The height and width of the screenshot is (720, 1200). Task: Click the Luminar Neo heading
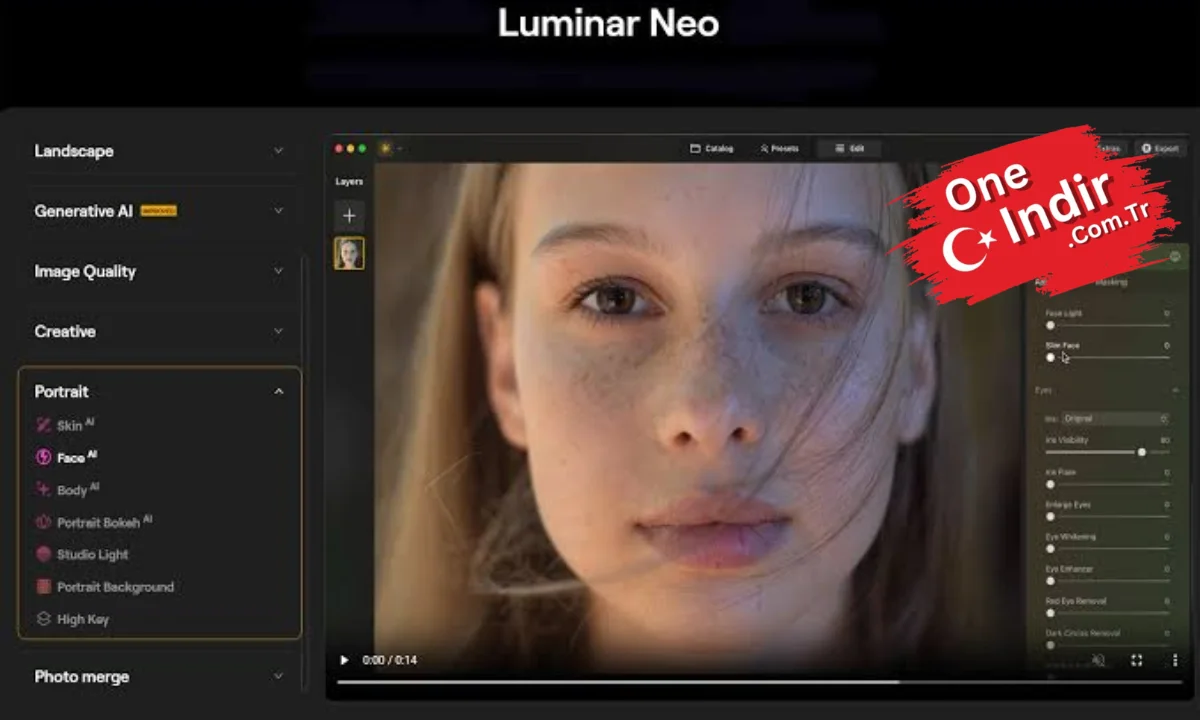click(608, 23)
